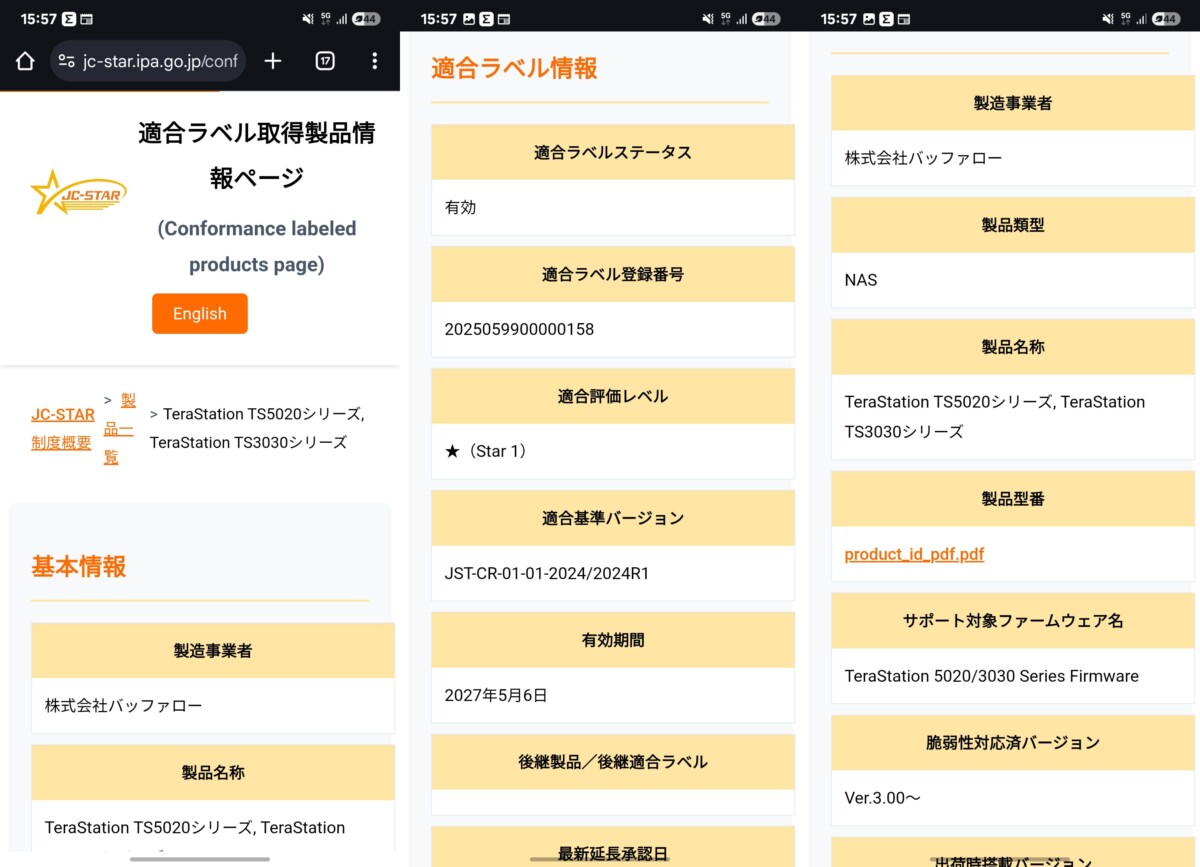Screen dimensions: 1200x867
Task: Click the status value 有効
Action: click(x=461, y=207)
